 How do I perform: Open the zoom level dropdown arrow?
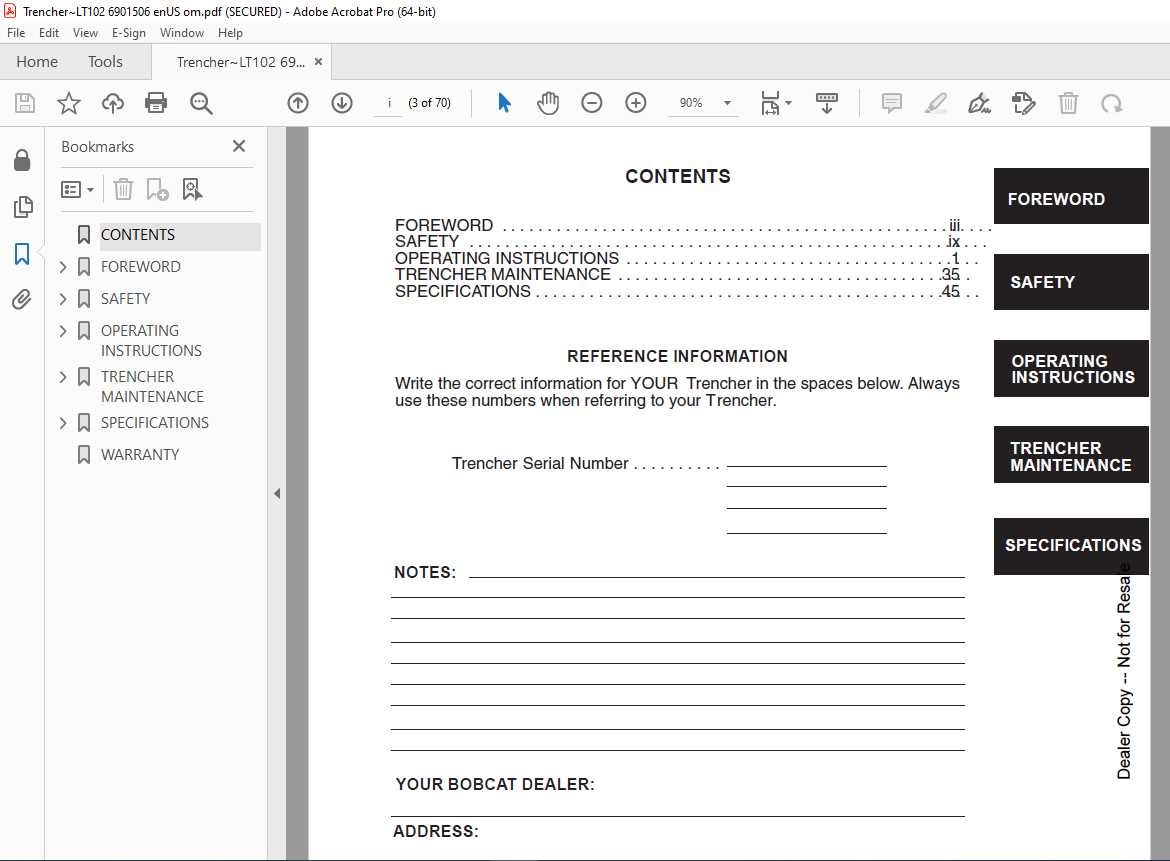(728, 103)
